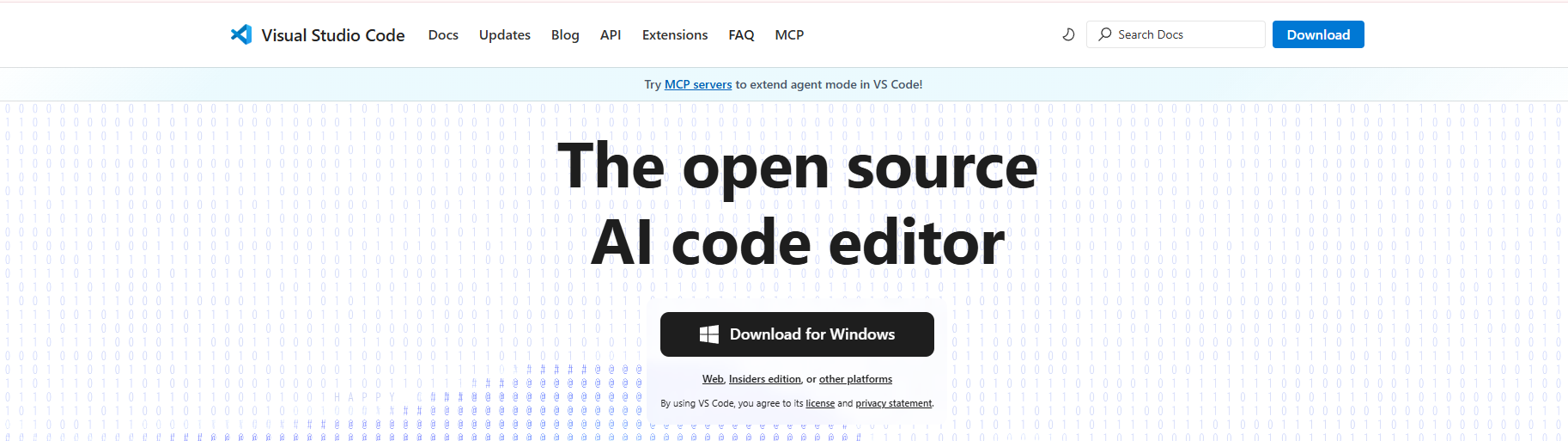Focus the Search Docs input field

[1185, 34]
